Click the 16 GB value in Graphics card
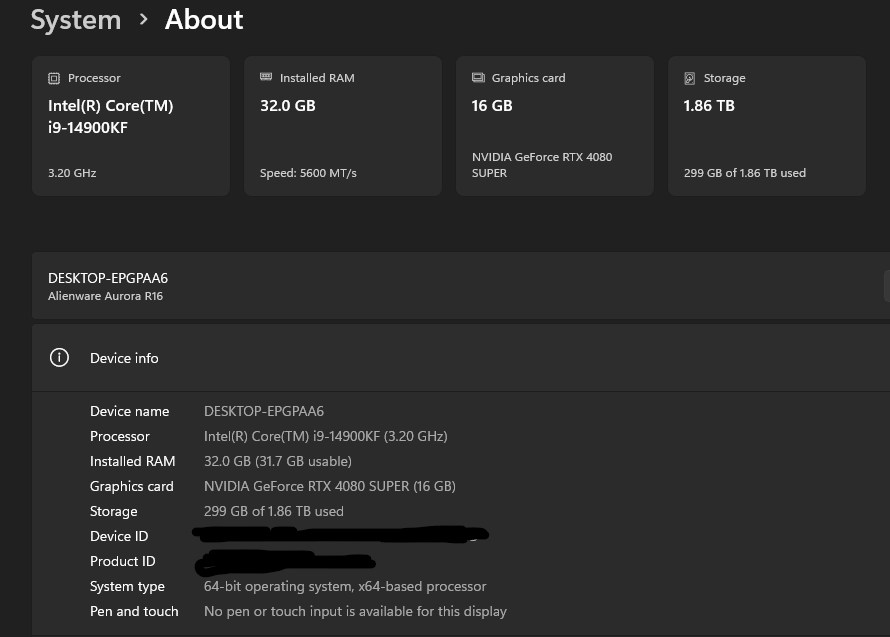 492,106
